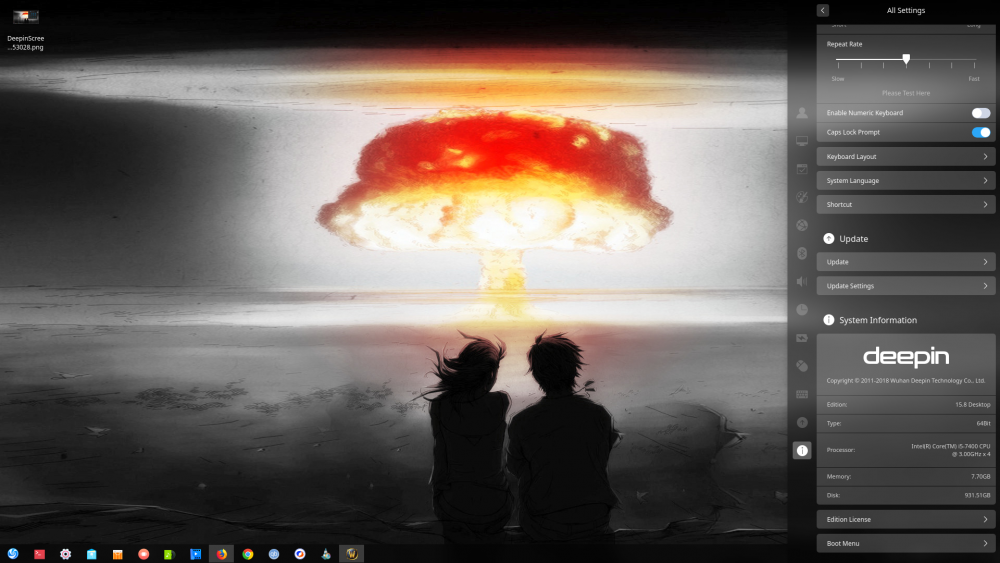This screenshot has width=1000, height=563.
Task: Expand Edition License row
Action: [906, 519]
